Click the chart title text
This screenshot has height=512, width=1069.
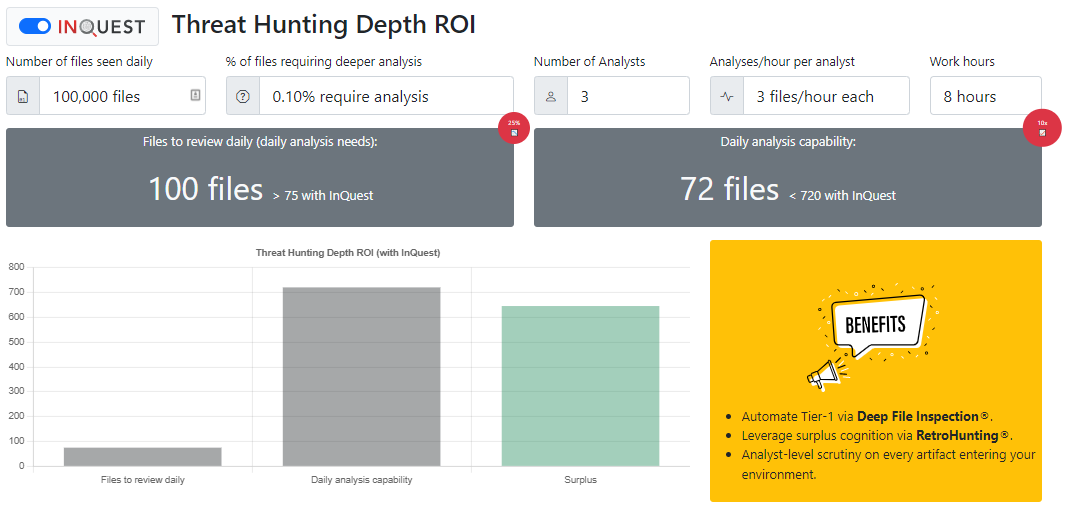pos(348,252)
